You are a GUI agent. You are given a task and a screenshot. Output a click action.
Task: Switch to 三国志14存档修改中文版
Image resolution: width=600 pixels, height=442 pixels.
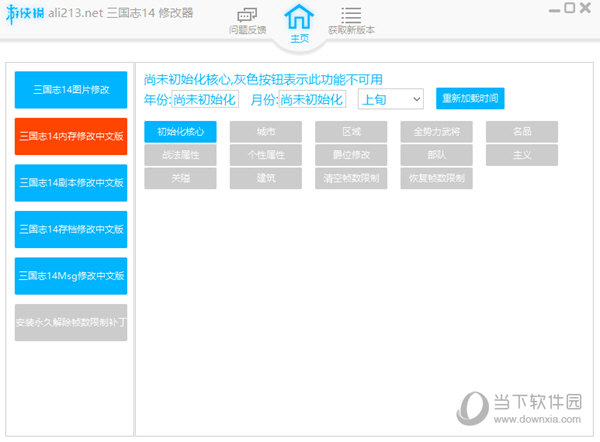[x=71, y=230]
